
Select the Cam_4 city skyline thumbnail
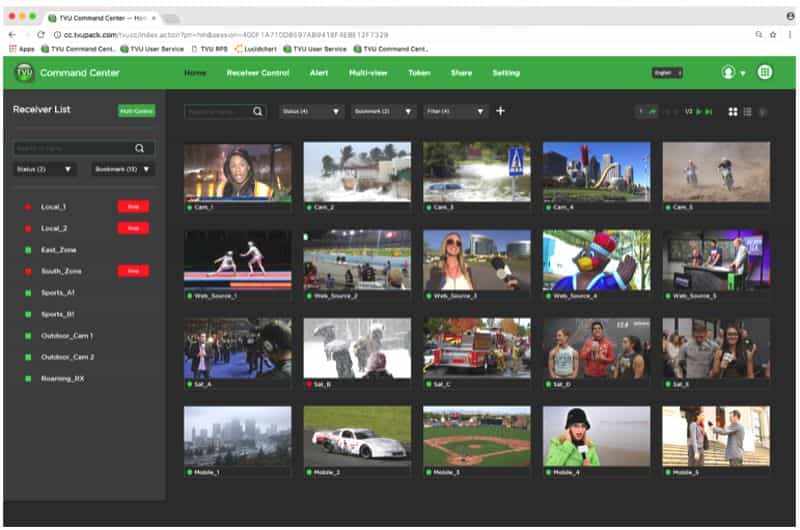(x=596, y=172)
